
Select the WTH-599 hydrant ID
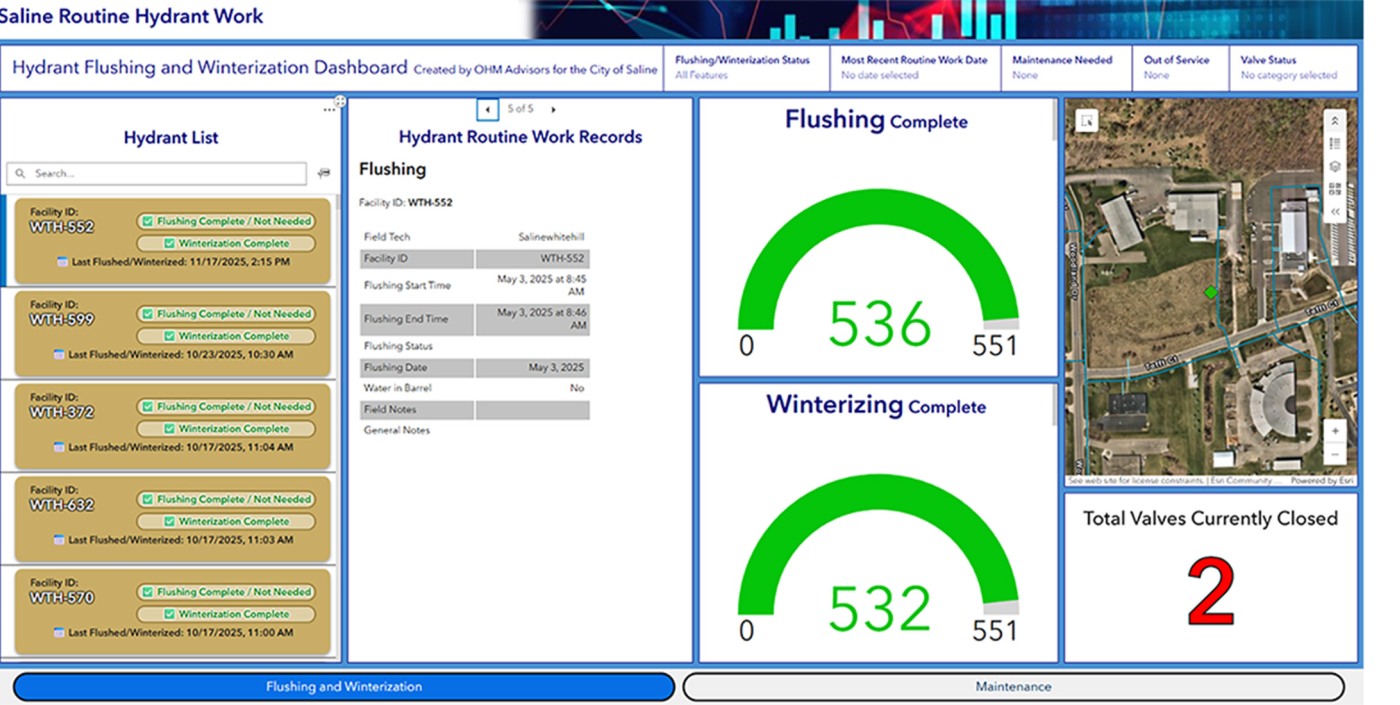(x=62, y=320)
